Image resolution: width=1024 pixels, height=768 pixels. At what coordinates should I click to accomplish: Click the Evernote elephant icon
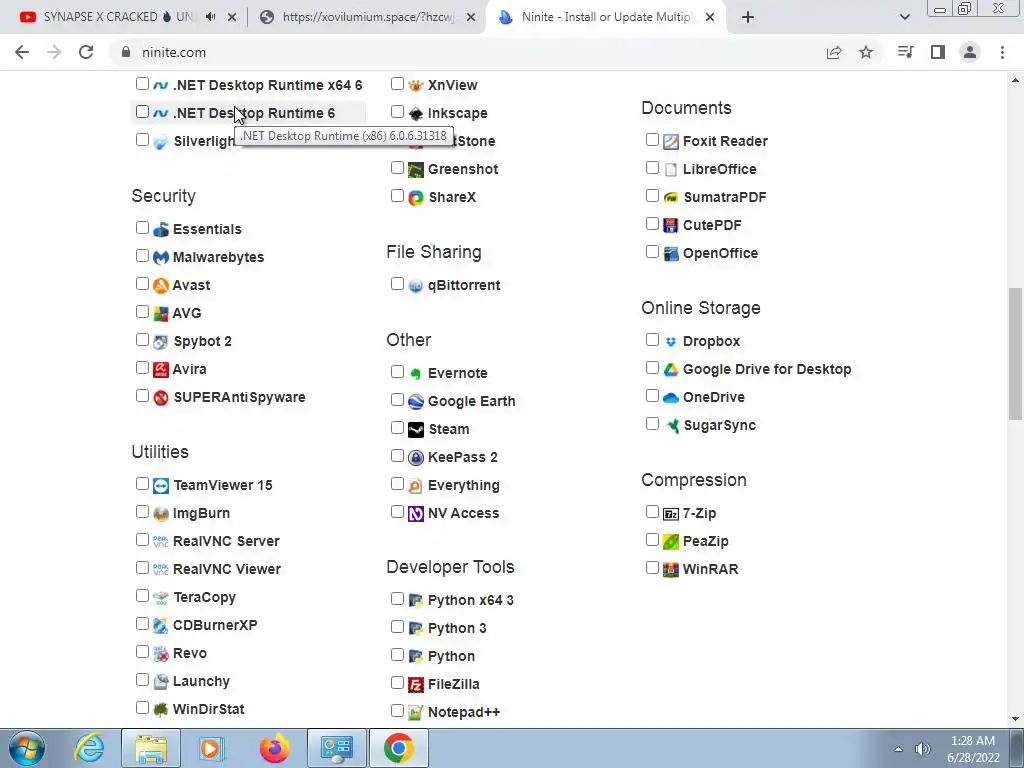pyautogui.click(x=416, y=374)
